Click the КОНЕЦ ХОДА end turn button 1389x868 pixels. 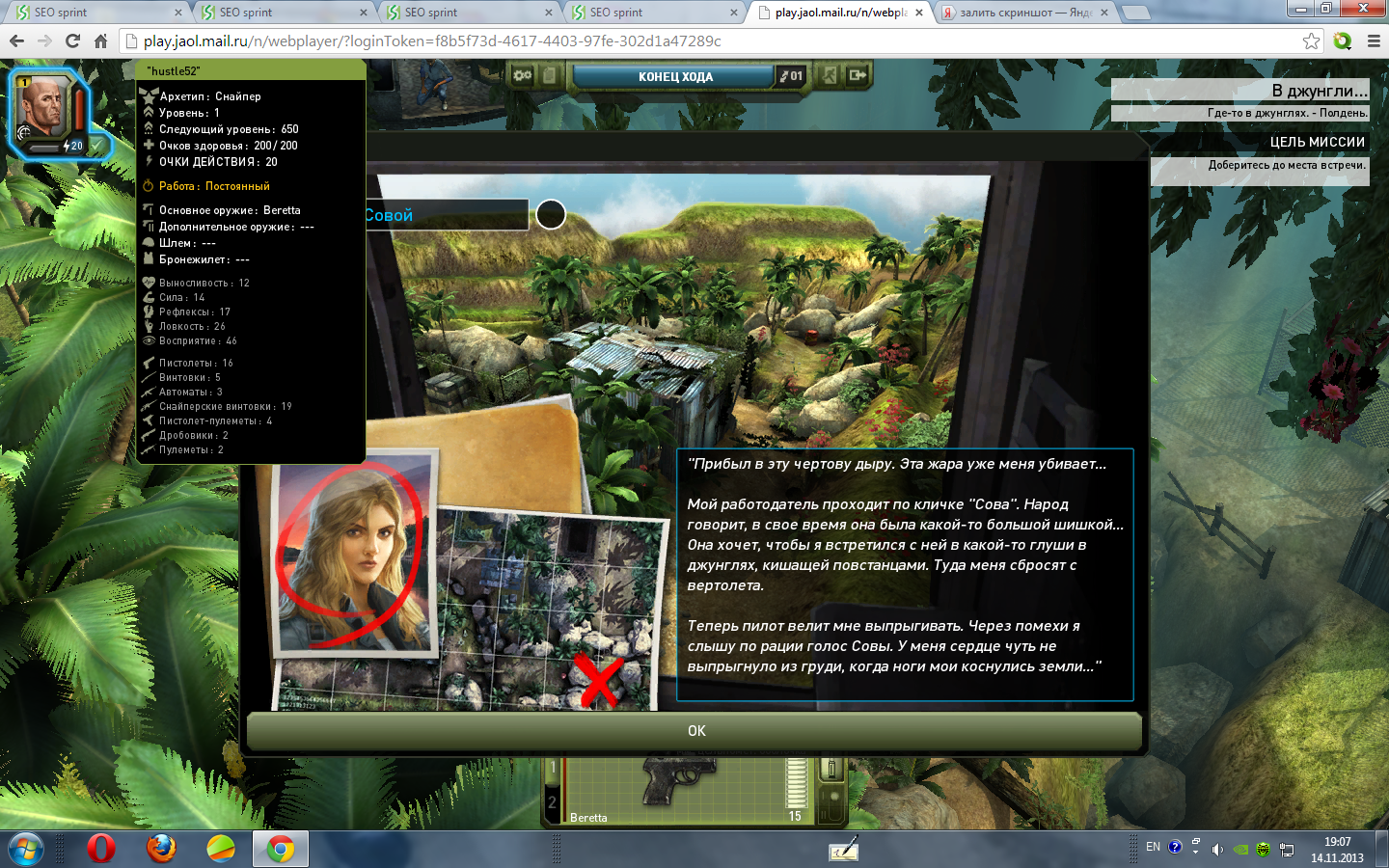coord(675,76)
